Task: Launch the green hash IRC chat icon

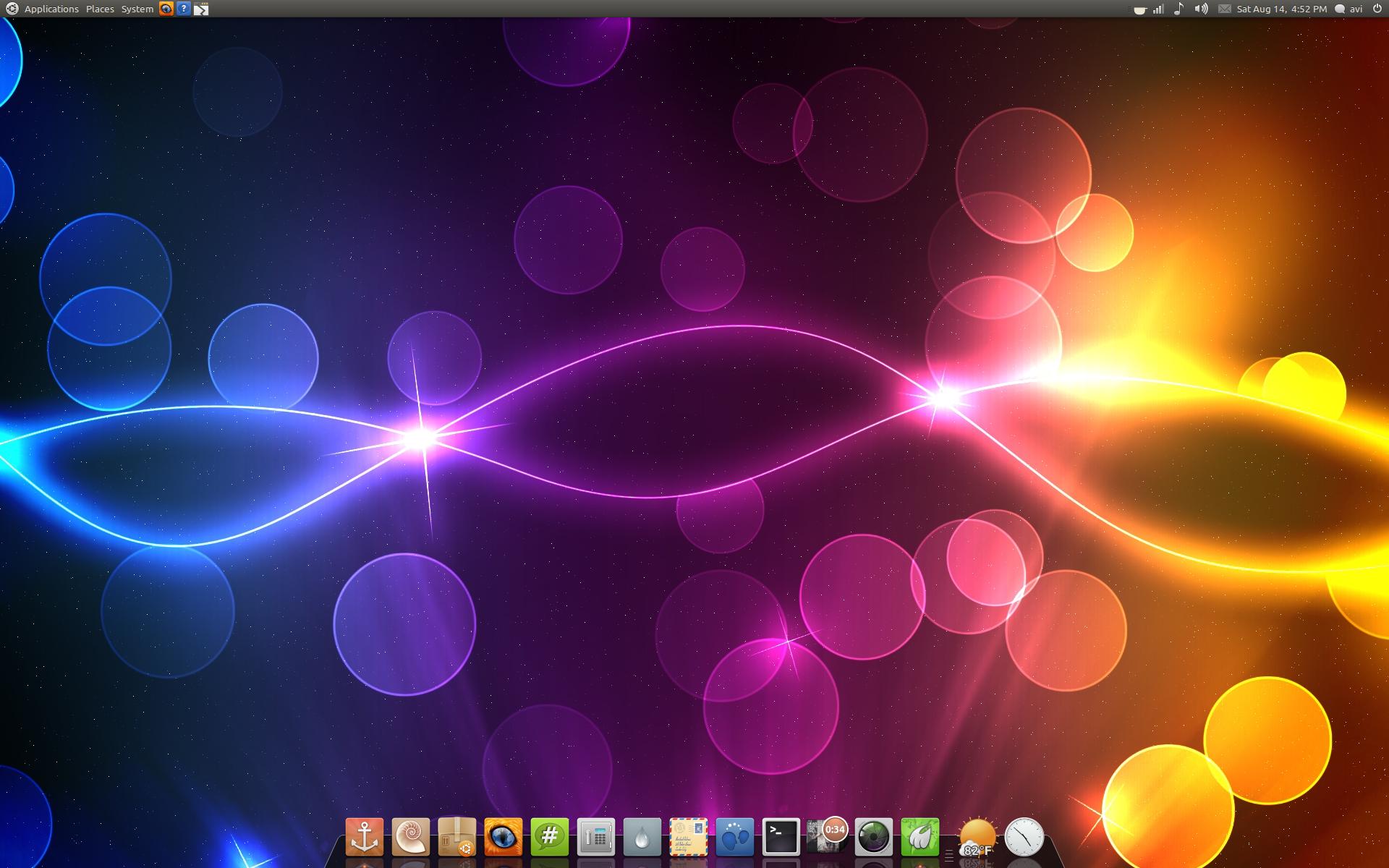Action: coord(549,837)
